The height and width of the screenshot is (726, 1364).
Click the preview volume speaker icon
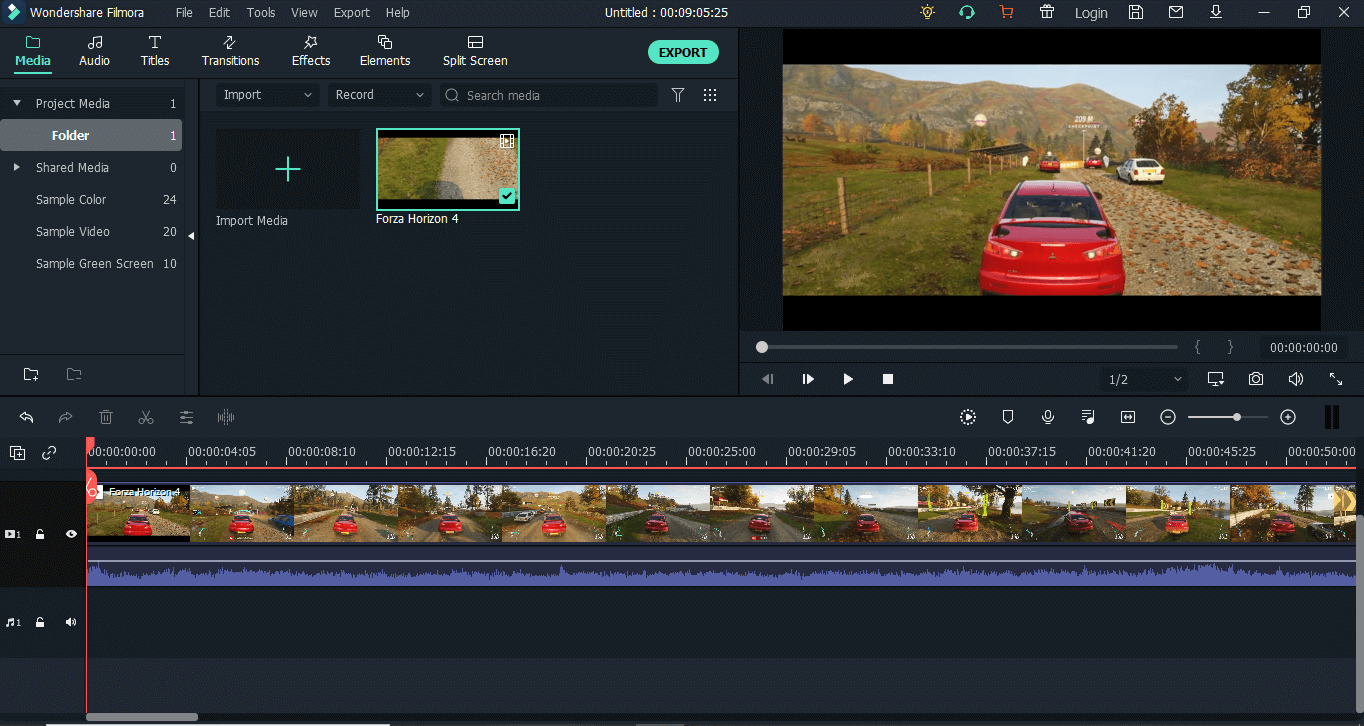(x=1296, y=379)
